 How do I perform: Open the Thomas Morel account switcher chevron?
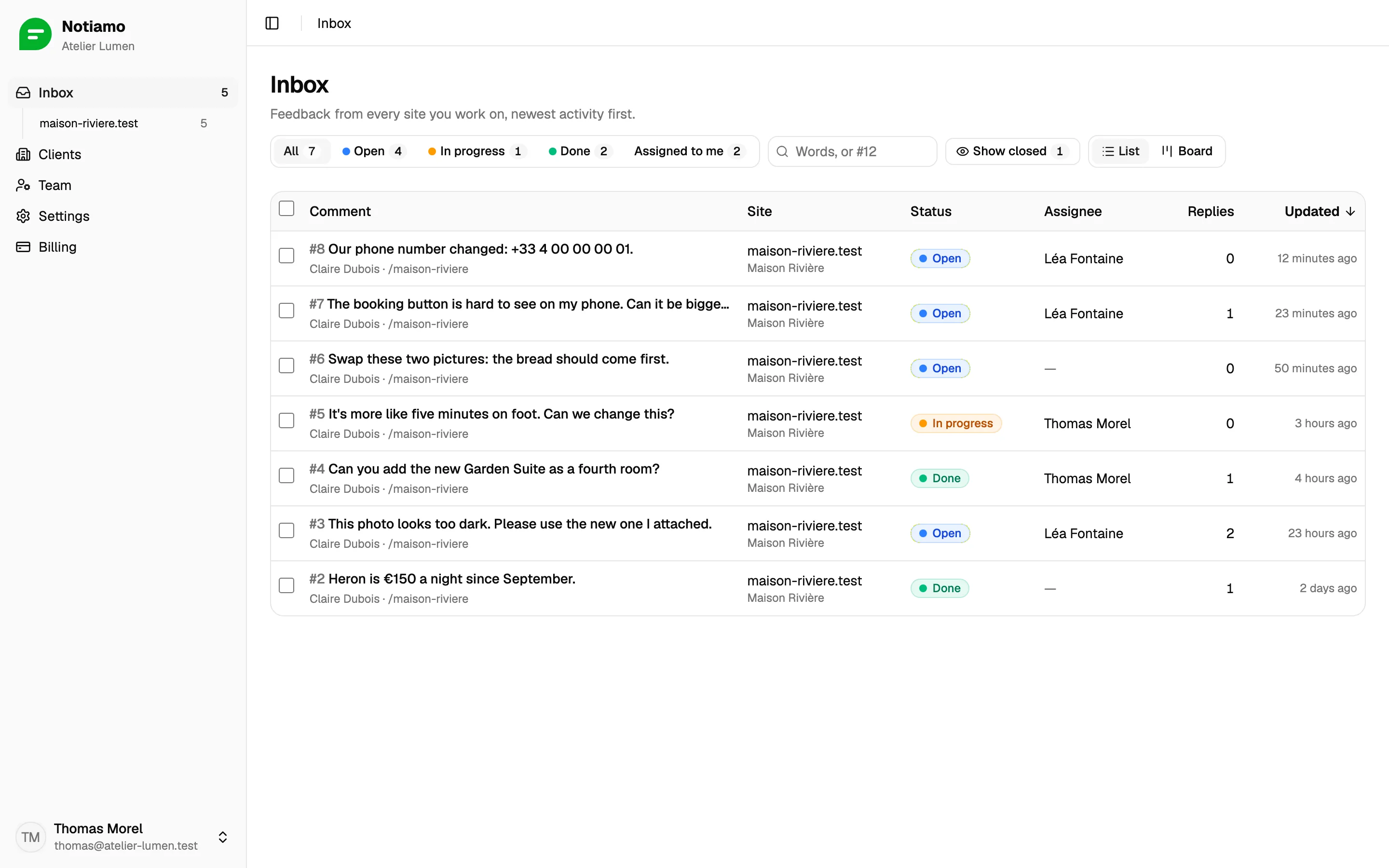(223, 837)
